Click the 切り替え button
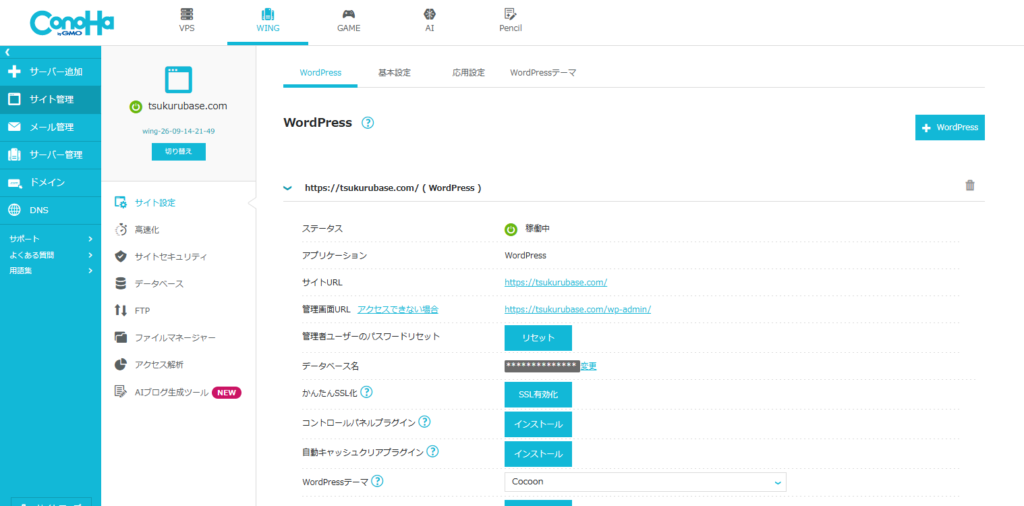This screenshot has height=506, width=1024. 178,151
